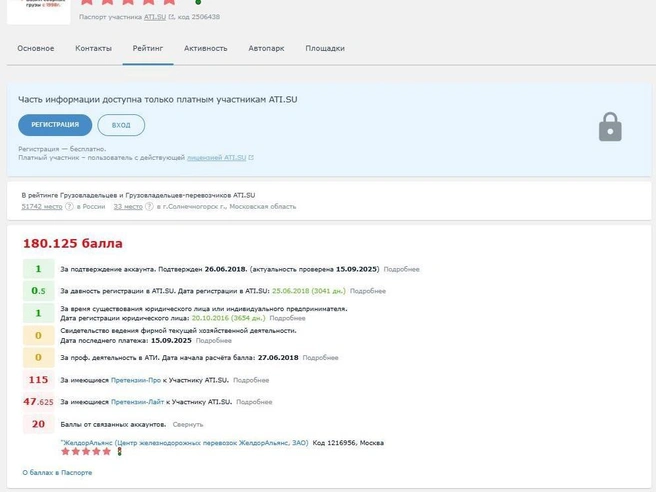
Task: Open the Претензии-Лайт link
Action: 137,402
